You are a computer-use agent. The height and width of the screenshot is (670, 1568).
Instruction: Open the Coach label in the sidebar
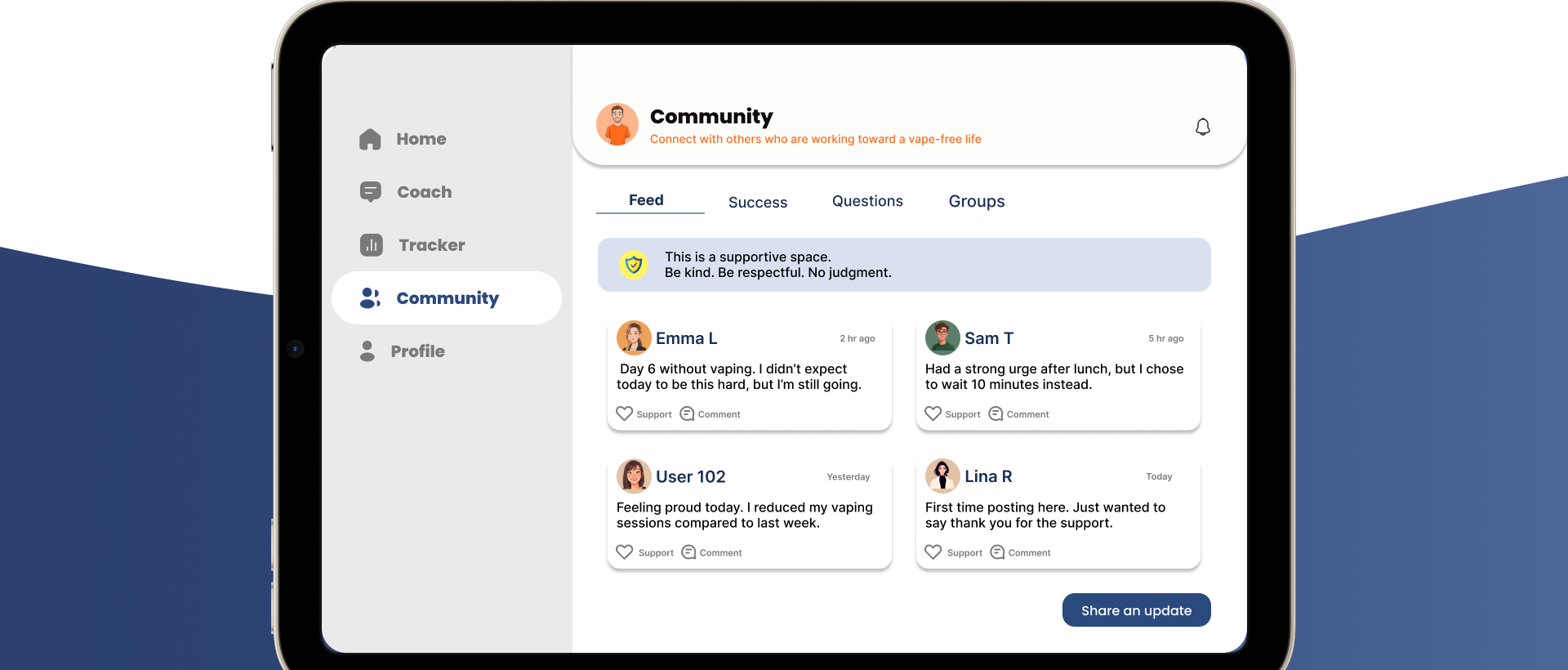coord(425,192)
